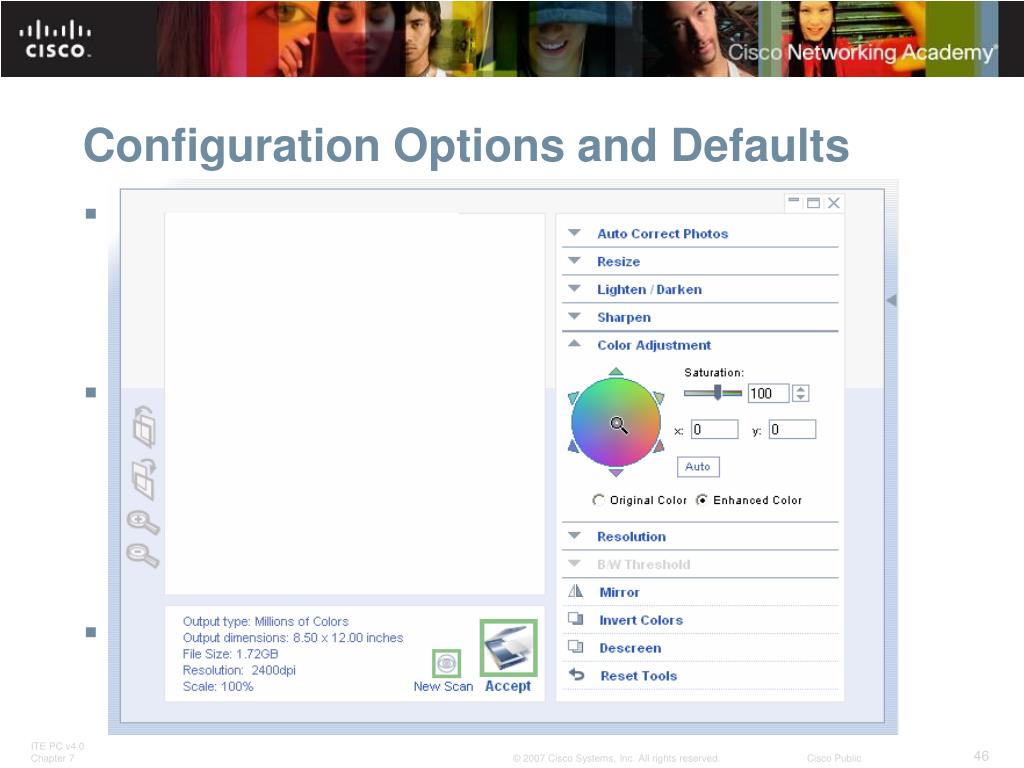
Task: Click the Auto color button
Action: click(x=698, y=467)
